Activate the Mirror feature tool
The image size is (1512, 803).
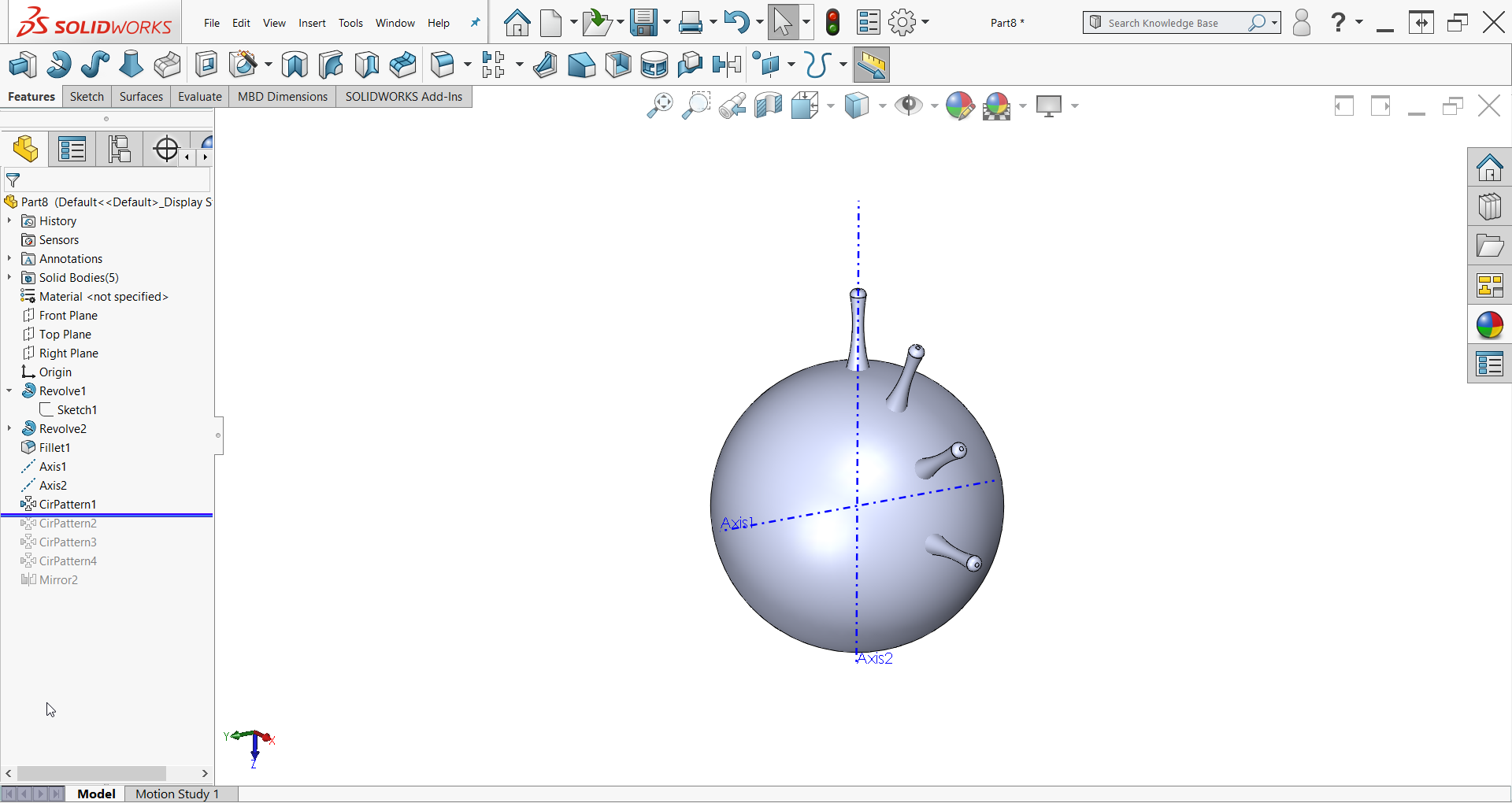pos(726,64)
